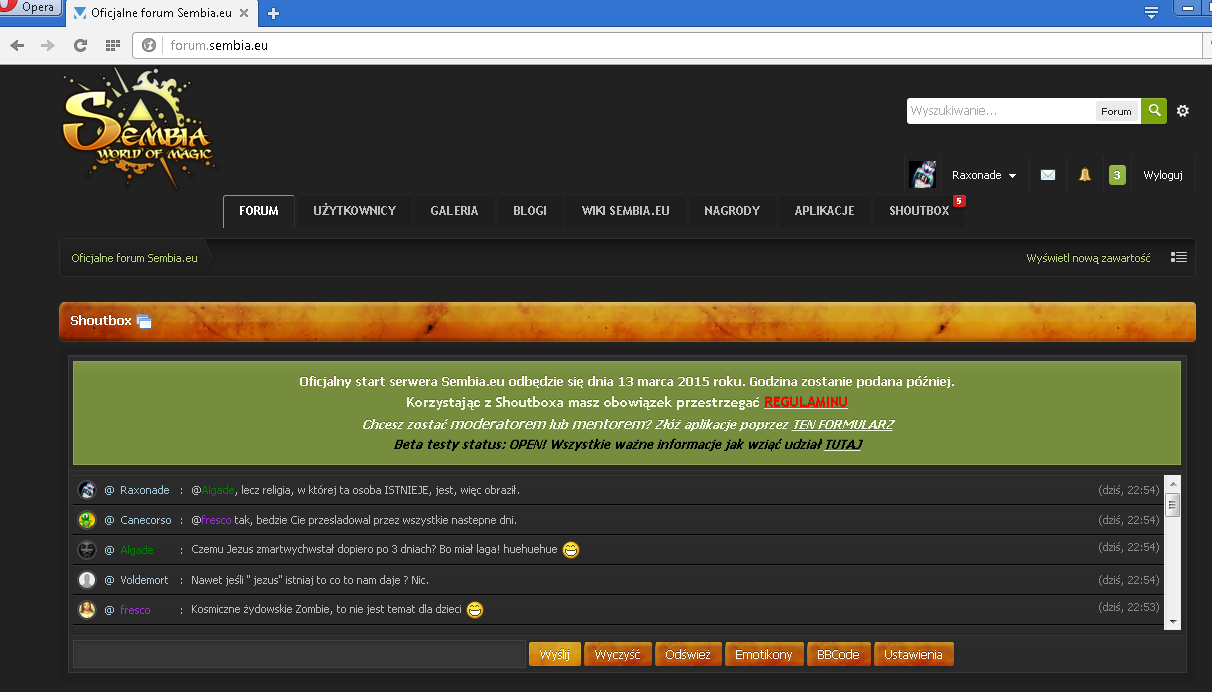This screenshot has height=692, width=1212.
Task: Expand the Raxonade user dropdown
Action: click(984, 175)
